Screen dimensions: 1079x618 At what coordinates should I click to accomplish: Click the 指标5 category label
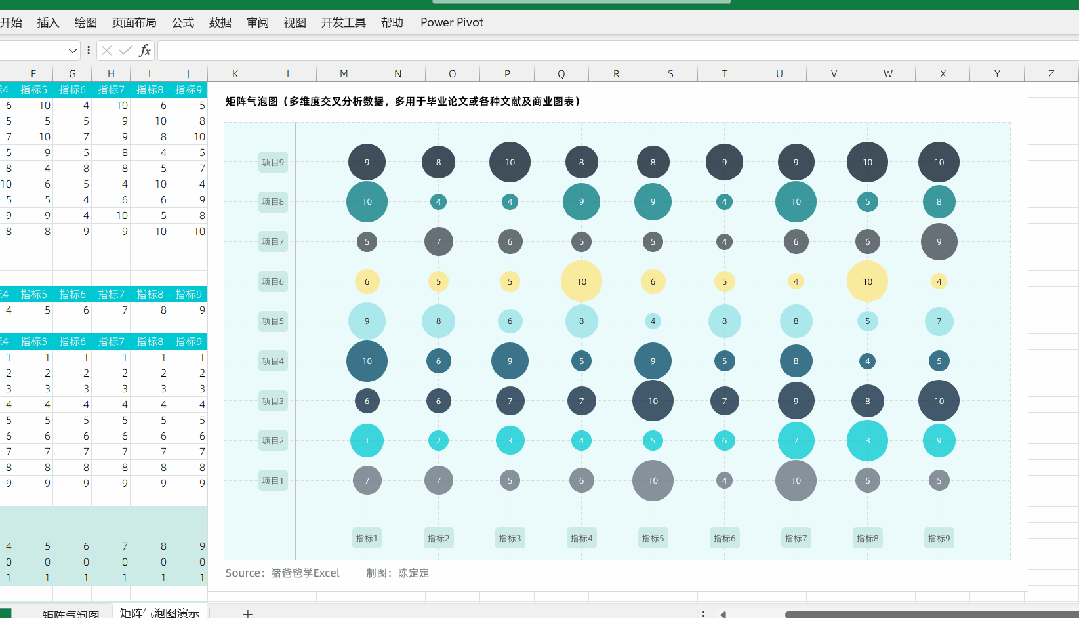click(653, 538)
